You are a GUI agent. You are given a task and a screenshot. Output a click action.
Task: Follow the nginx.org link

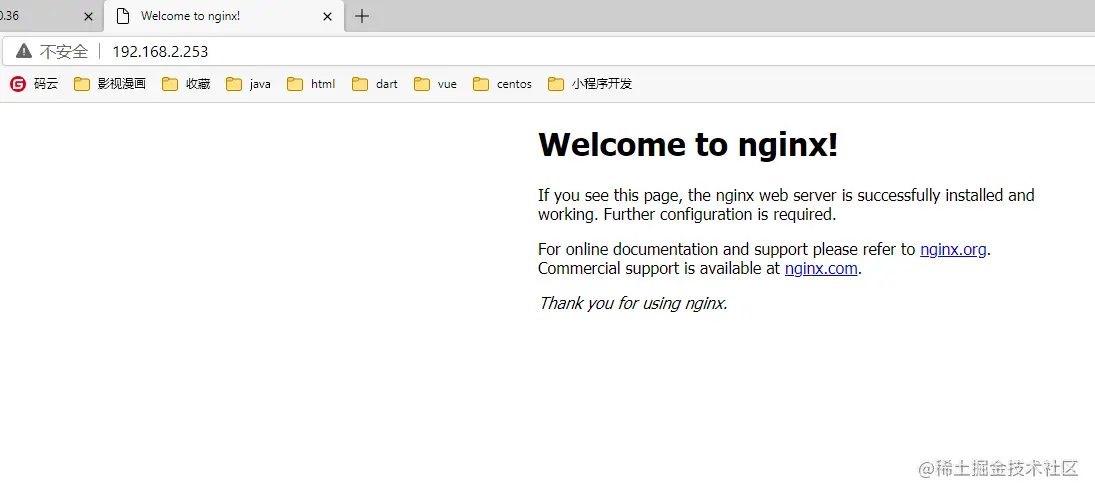[953, 249]
